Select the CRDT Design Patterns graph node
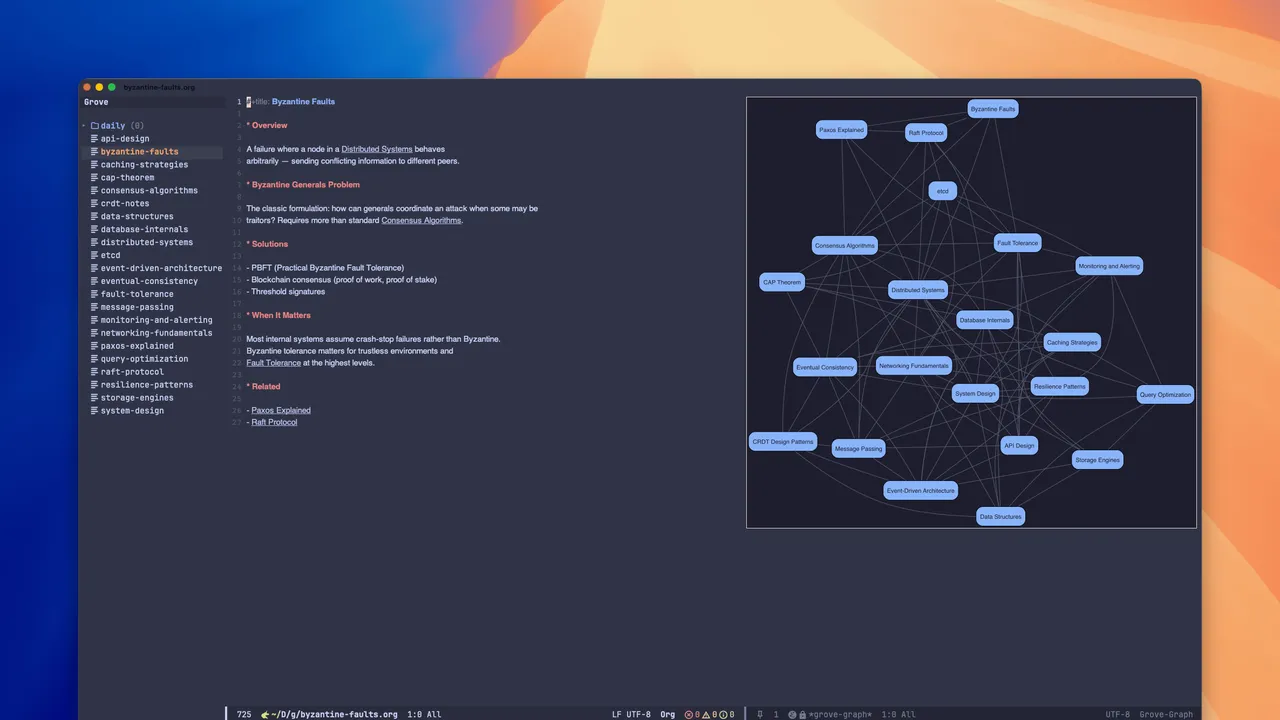This screenshot has width=1280, height=720. coord(783,441)
